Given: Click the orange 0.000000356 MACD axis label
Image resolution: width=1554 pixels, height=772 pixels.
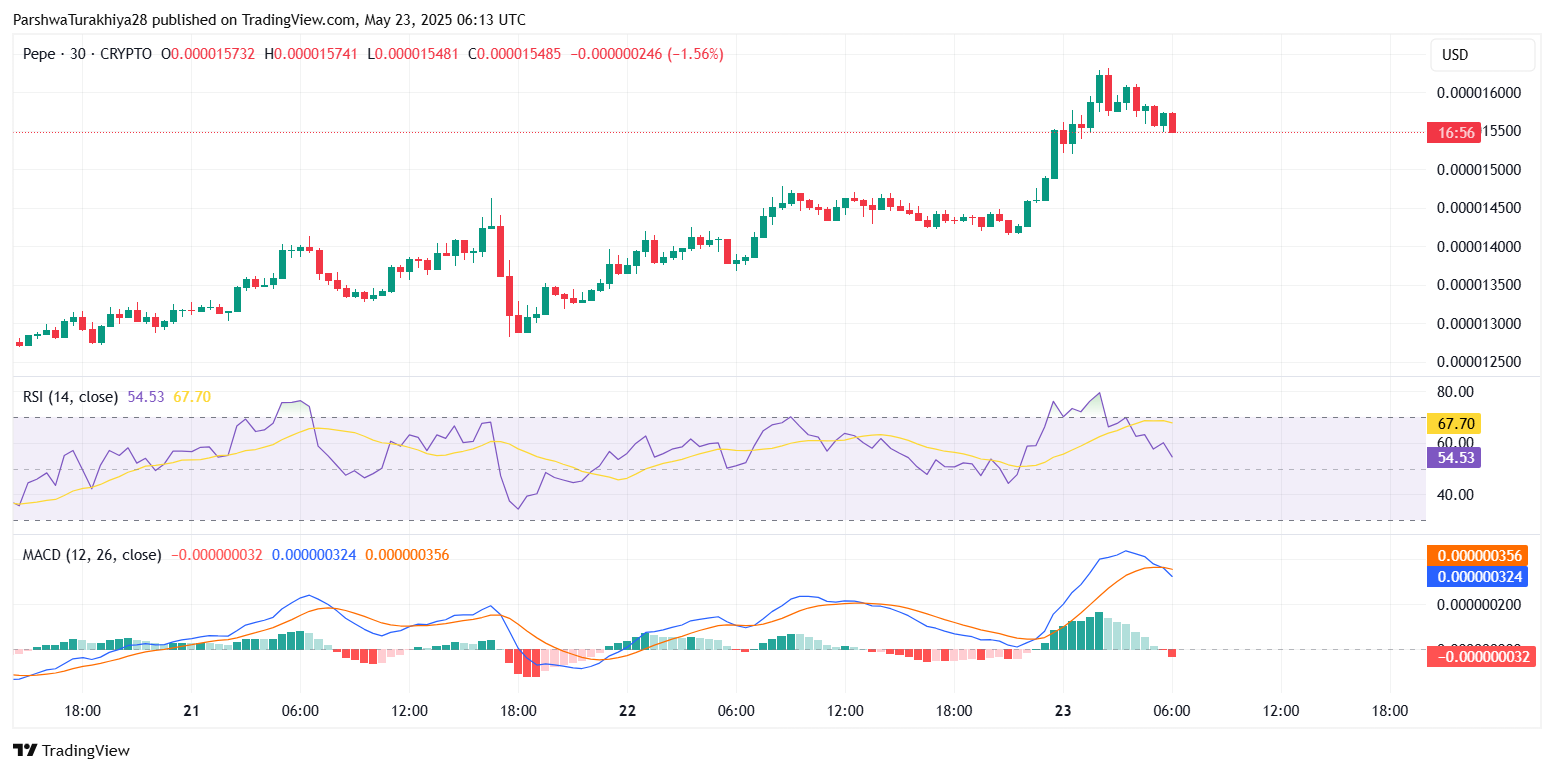Looking at the screenshot, I should point(1480,556).
